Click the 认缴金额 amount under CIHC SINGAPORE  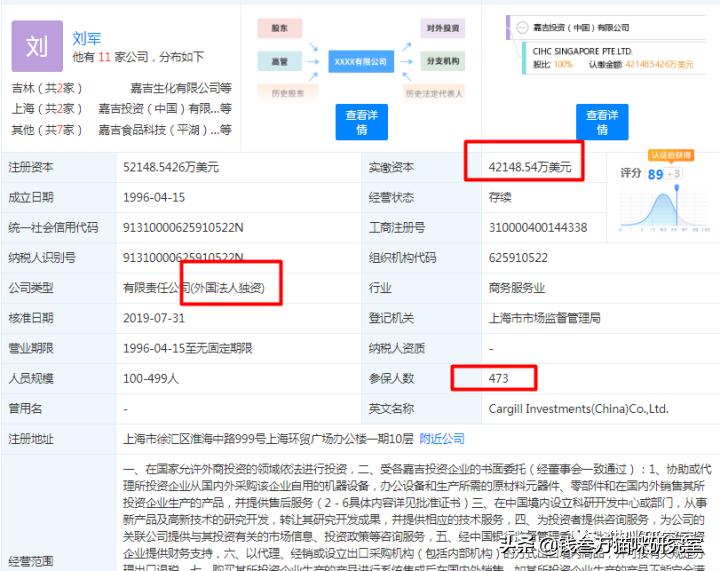(659, 64)
